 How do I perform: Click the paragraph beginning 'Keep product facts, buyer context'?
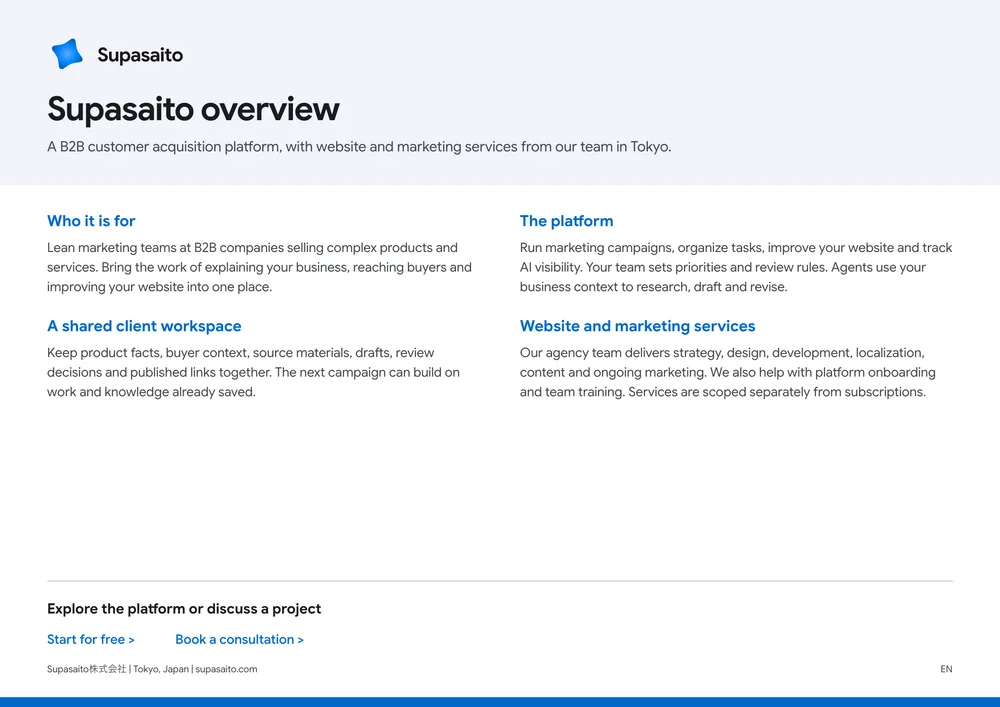pos(254,372)
